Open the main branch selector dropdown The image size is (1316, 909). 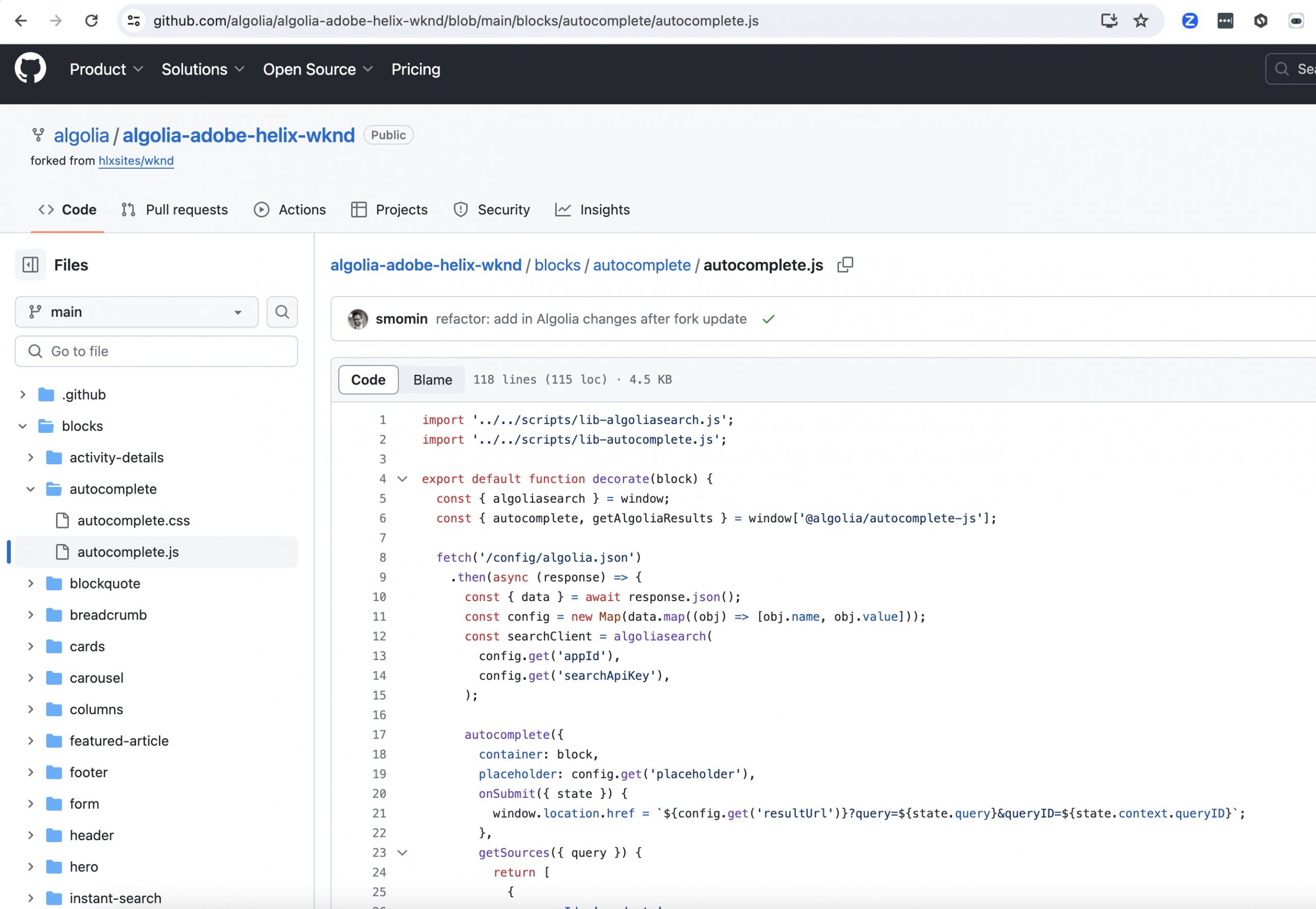click(137, 312)
